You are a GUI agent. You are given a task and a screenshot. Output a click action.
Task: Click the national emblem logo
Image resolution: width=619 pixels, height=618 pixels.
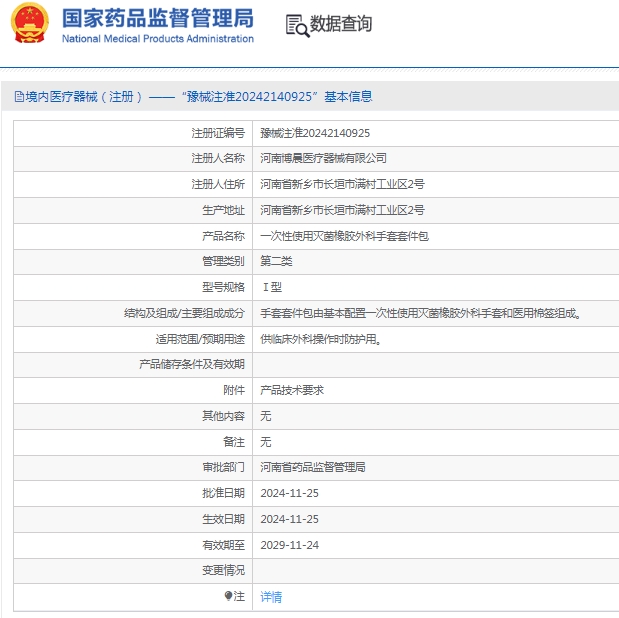30,23
